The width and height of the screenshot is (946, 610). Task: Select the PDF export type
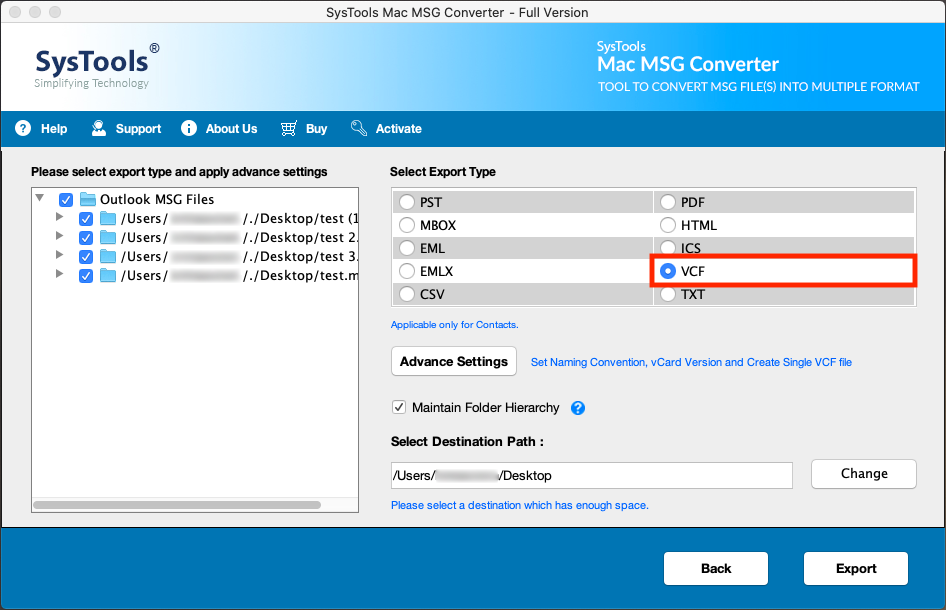coord(668,202)
